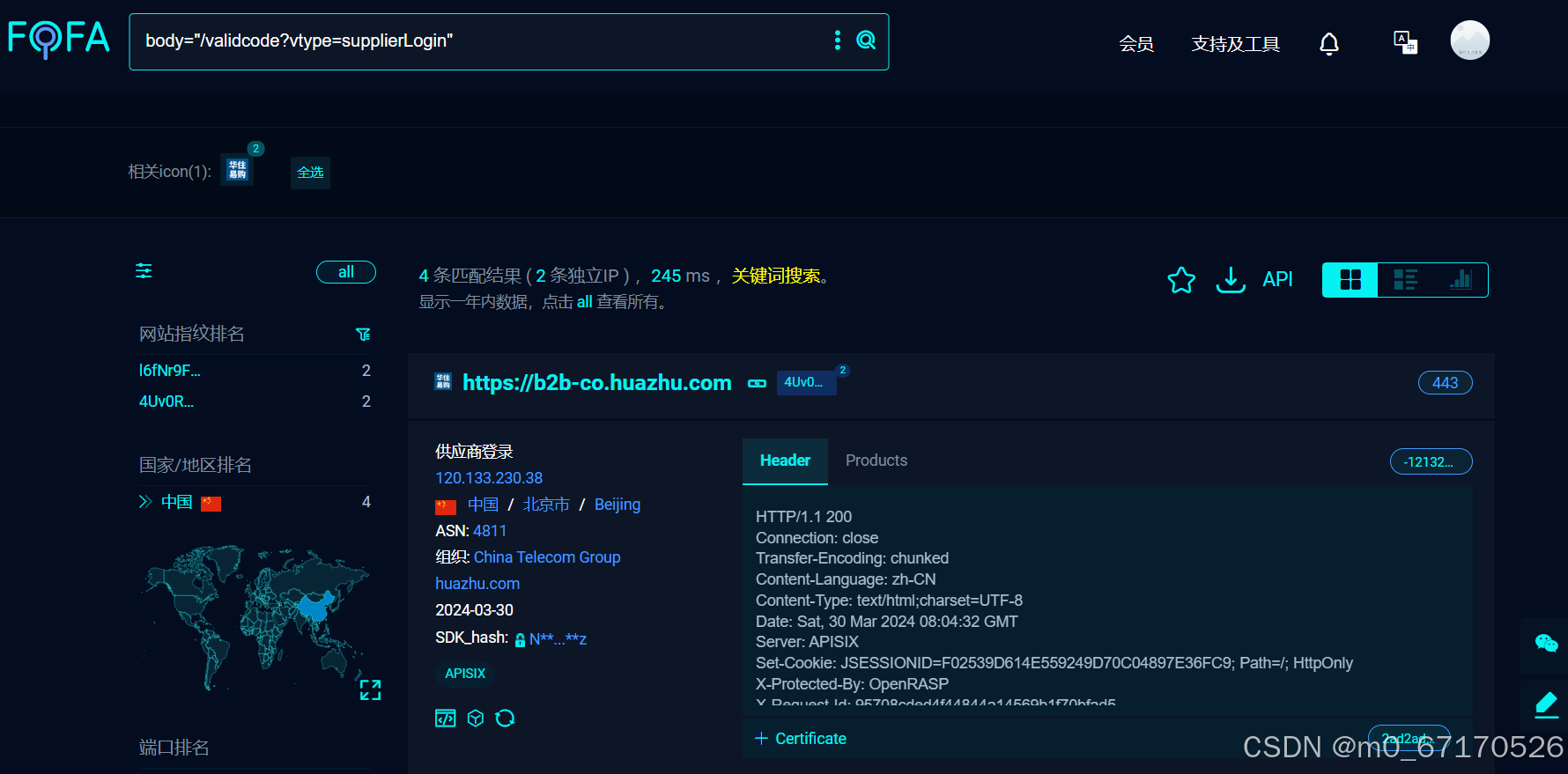Open the notification bell
This screenshot has width=1568, height=774.
click(x=1329, y=43)
